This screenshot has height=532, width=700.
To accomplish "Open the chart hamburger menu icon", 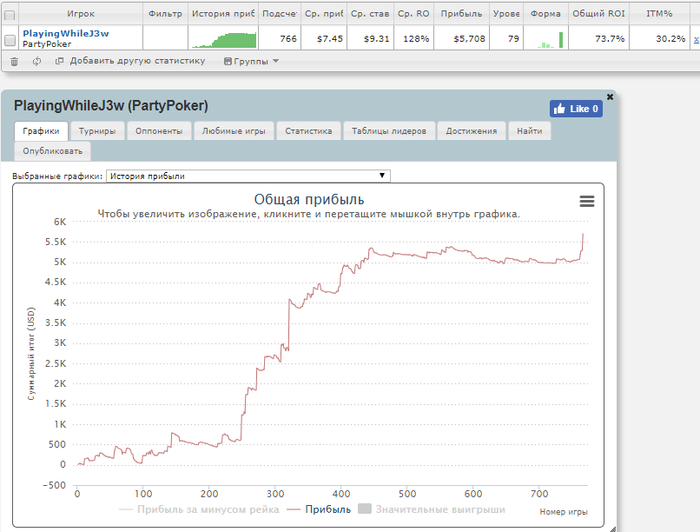I will coord(587,201).
